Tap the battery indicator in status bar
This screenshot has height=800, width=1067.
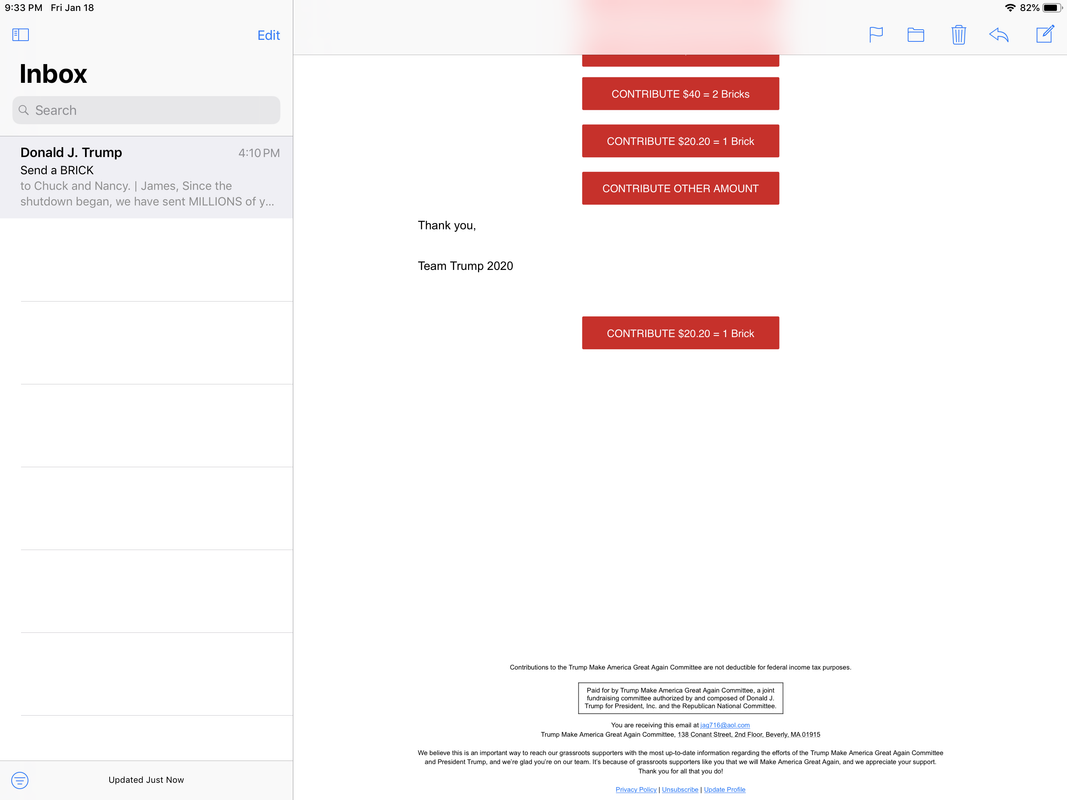pyautogui.click(x=1052, y=7)
